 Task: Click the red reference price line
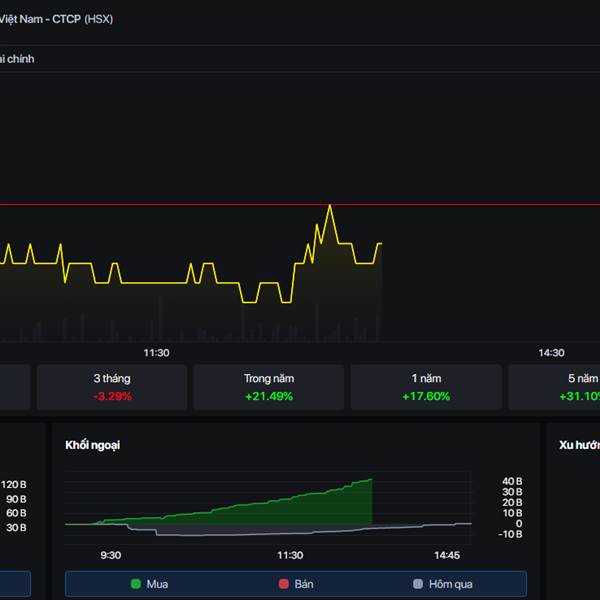click(150, 204)
